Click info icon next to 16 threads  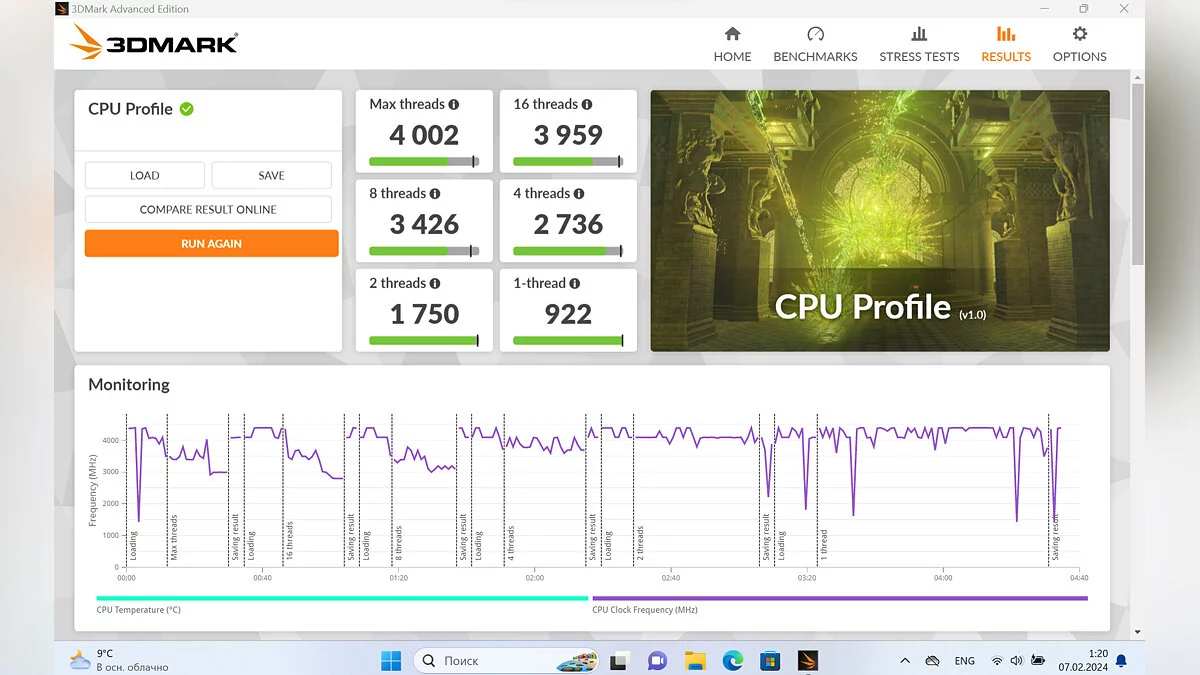[x=587, y=105]
